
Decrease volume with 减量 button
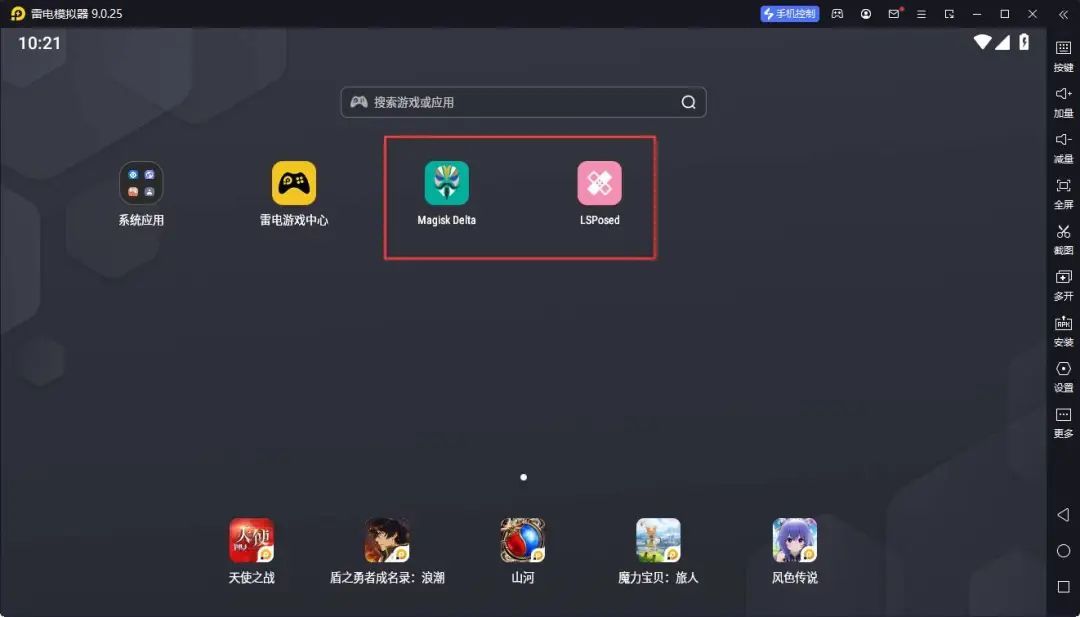pyautogui.click(x=1063, y=147)
